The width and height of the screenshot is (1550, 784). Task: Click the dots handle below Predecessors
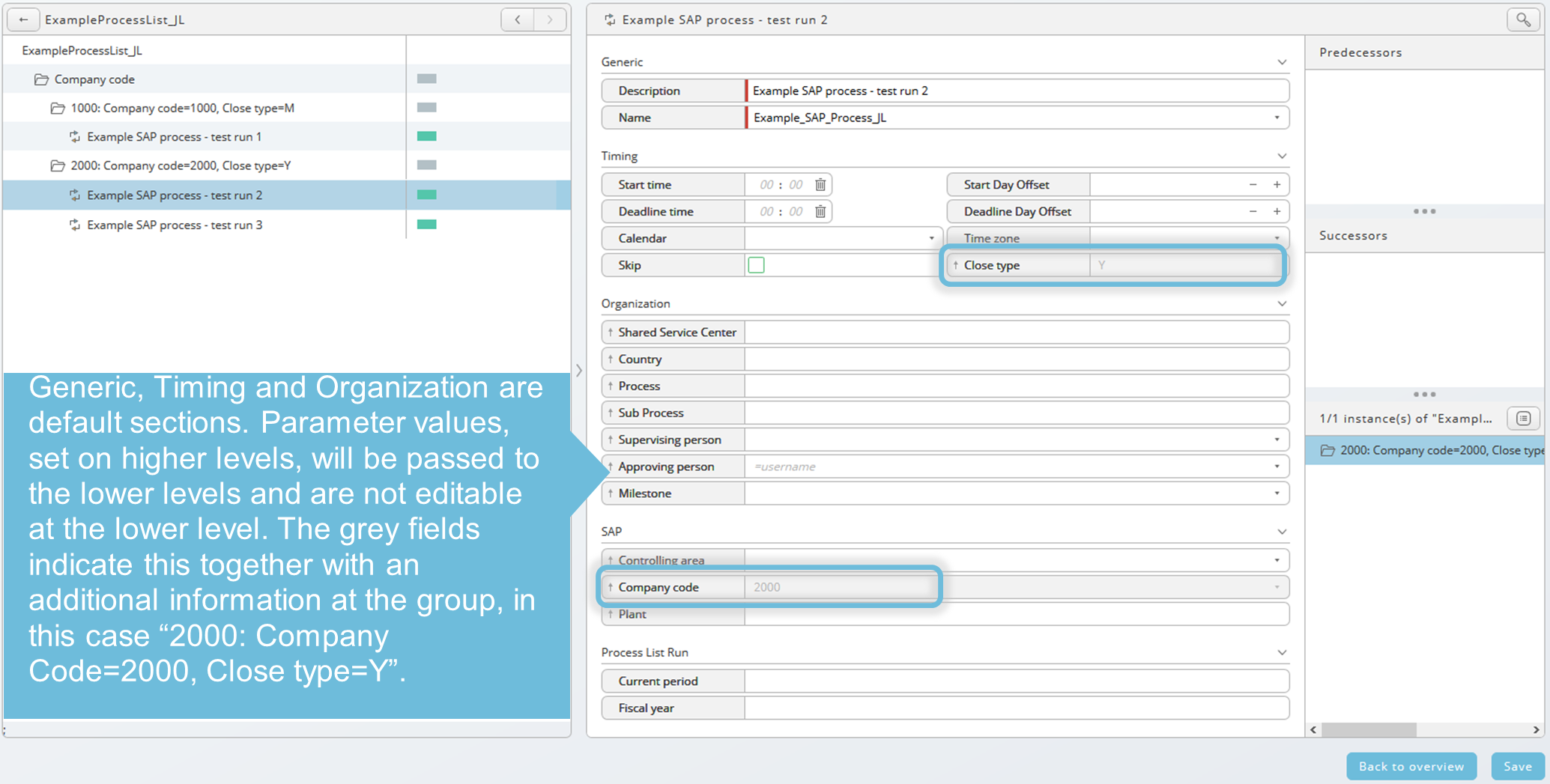tap(1424, 211)
